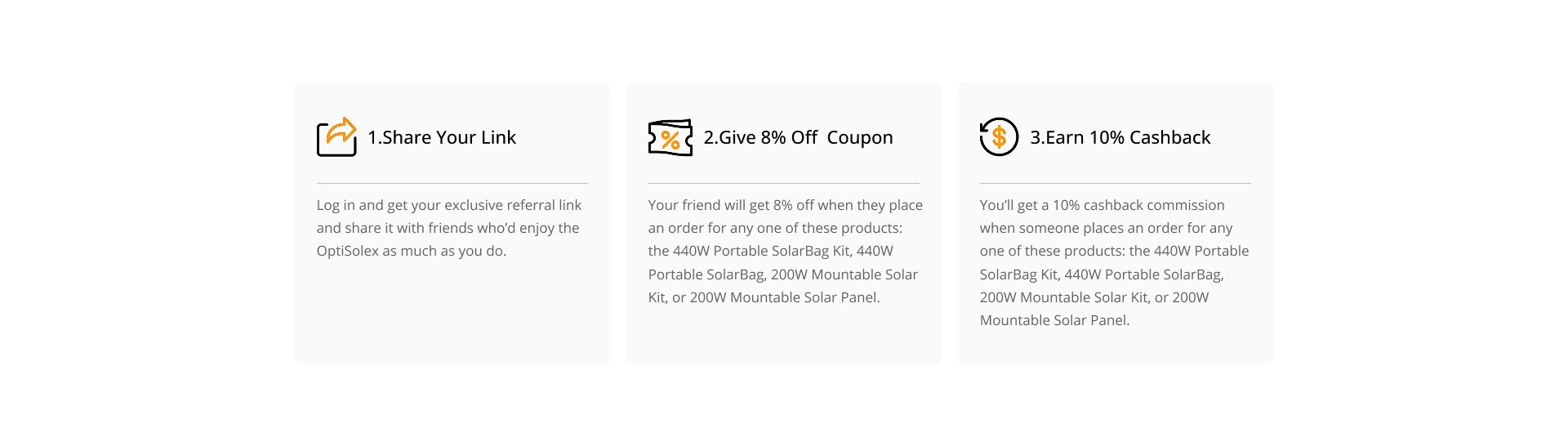Click "an order for any one of these products" line
Screen dimensions: 1568x446
tap(775, 228)
